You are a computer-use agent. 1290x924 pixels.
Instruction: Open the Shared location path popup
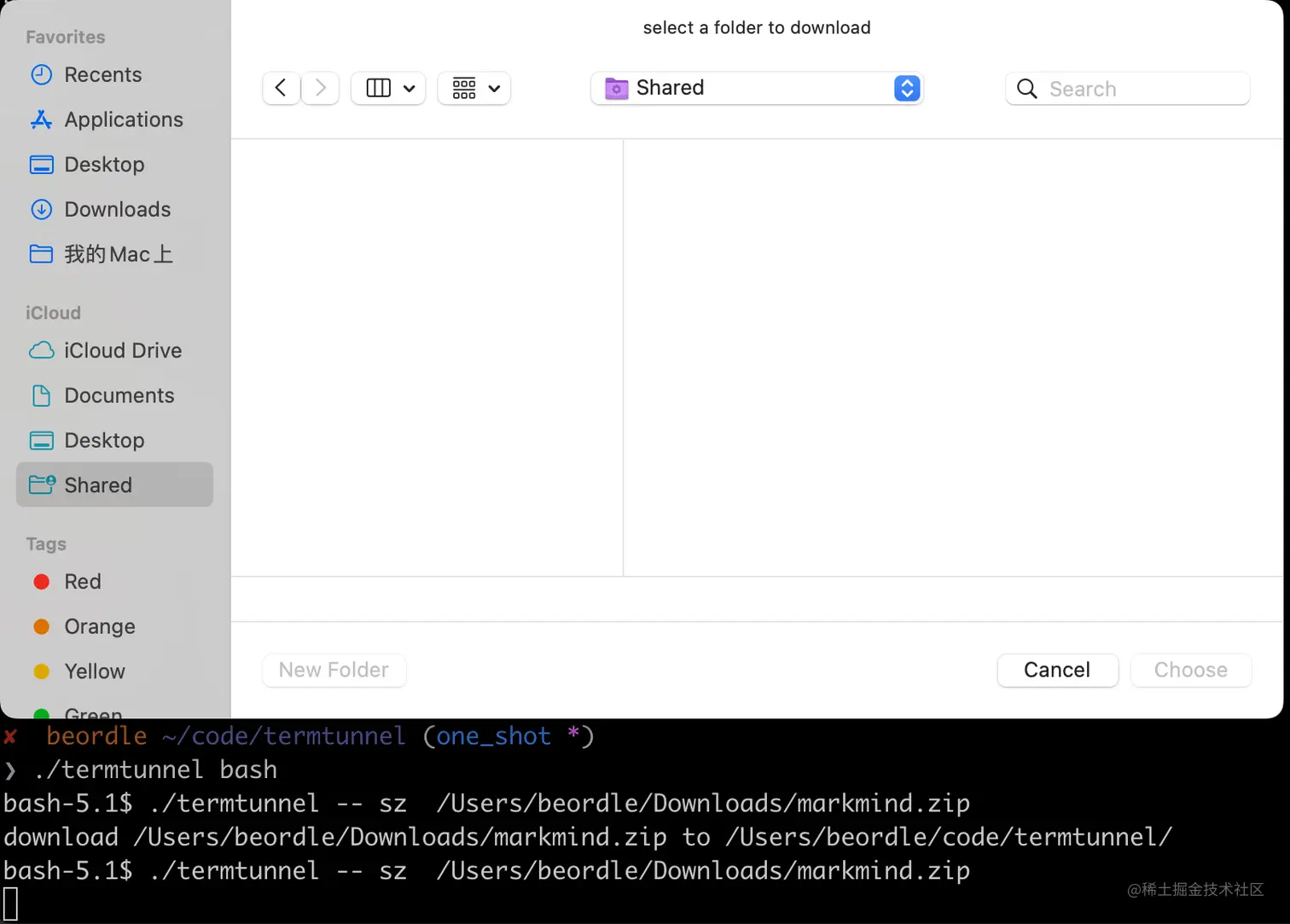[756, 88]
